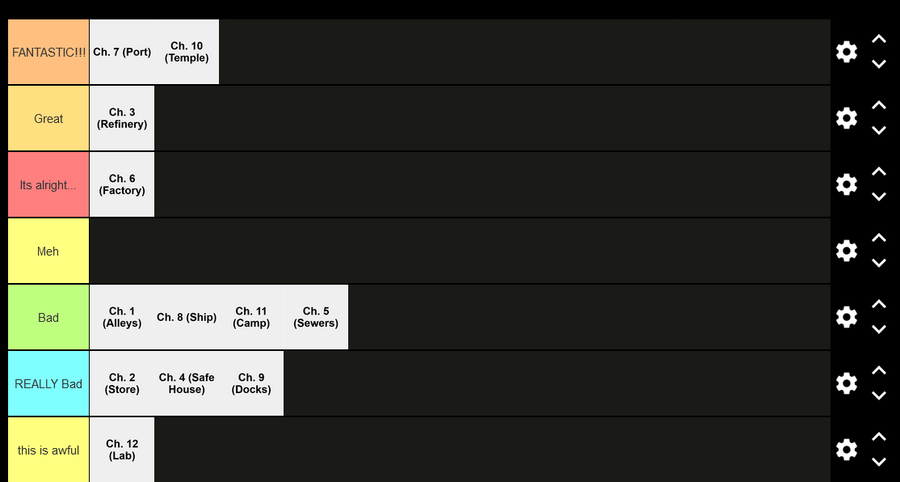Click the Meh tier settings gear
The image size is (900, 482).
point(846,251)
